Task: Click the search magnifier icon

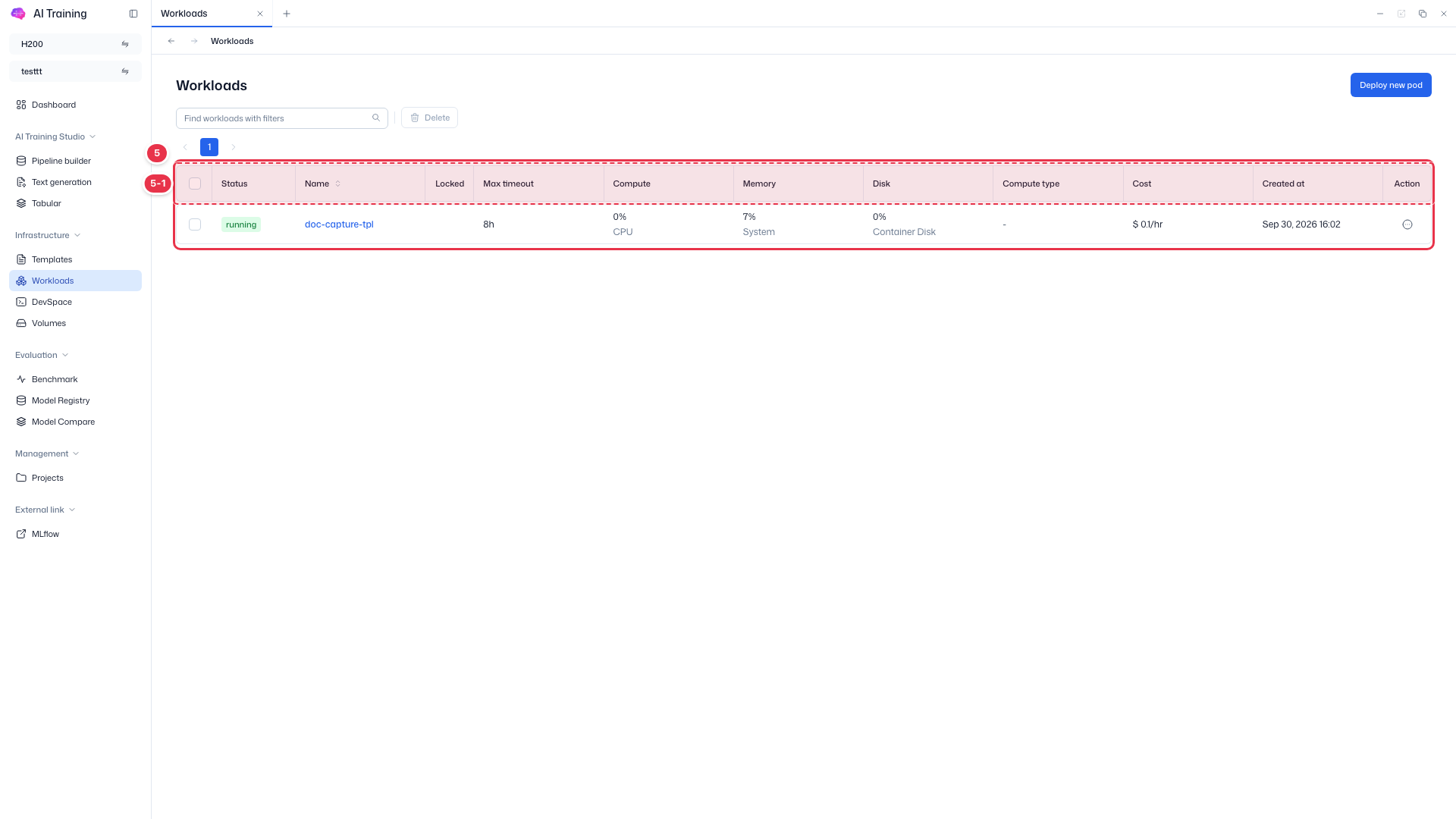Action: tap(376, 118)
